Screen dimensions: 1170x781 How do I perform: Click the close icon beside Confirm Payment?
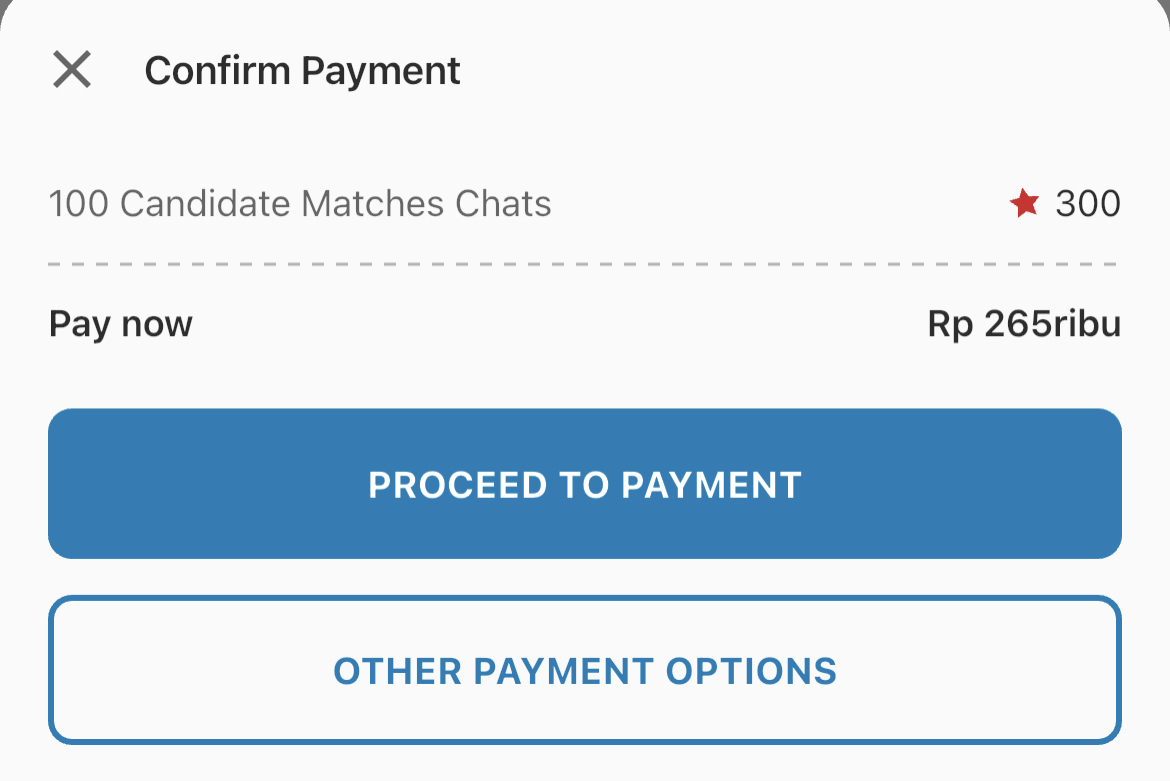pyautogui.click(x=71, y=70)
